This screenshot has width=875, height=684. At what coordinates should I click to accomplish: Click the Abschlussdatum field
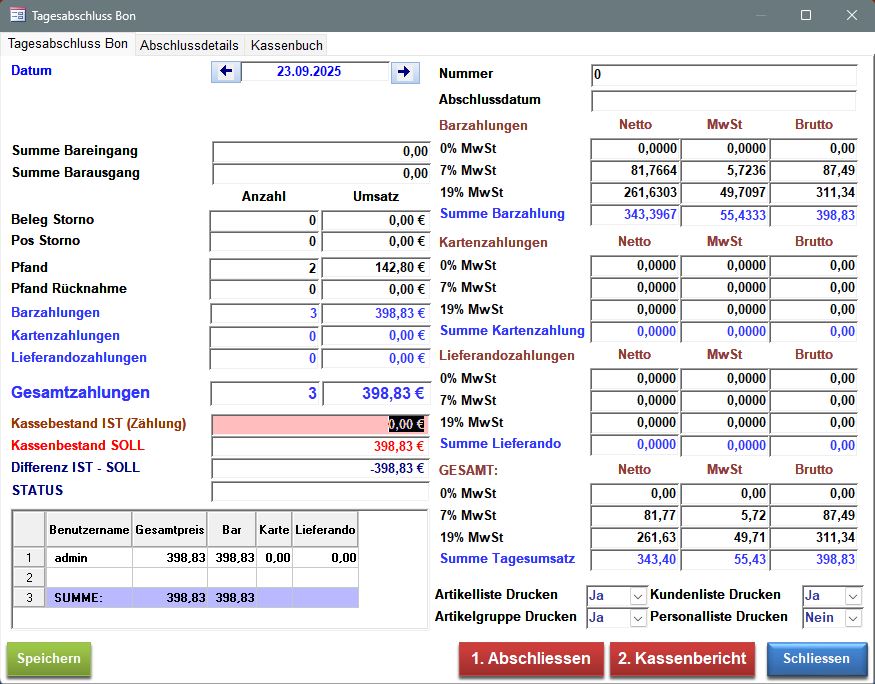(724, 101)
